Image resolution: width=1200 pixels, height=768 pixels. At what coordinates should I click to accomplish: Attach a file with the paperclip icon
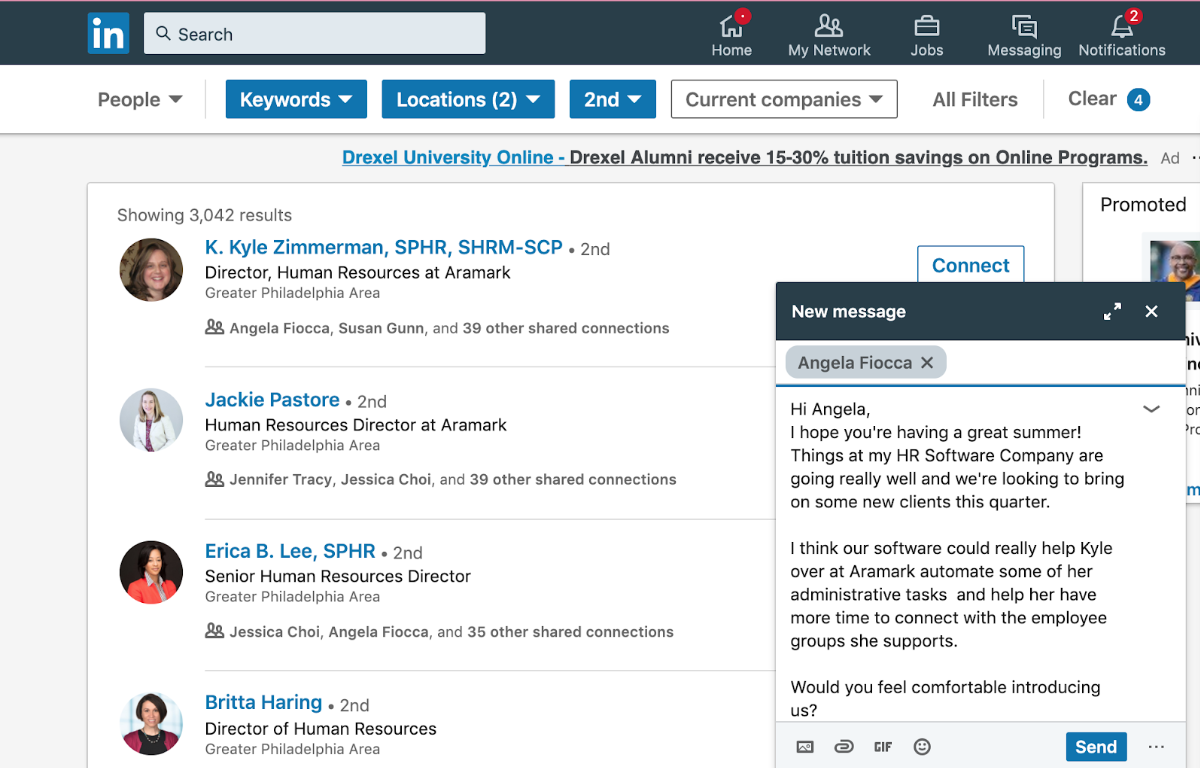[x=844, y=747]
